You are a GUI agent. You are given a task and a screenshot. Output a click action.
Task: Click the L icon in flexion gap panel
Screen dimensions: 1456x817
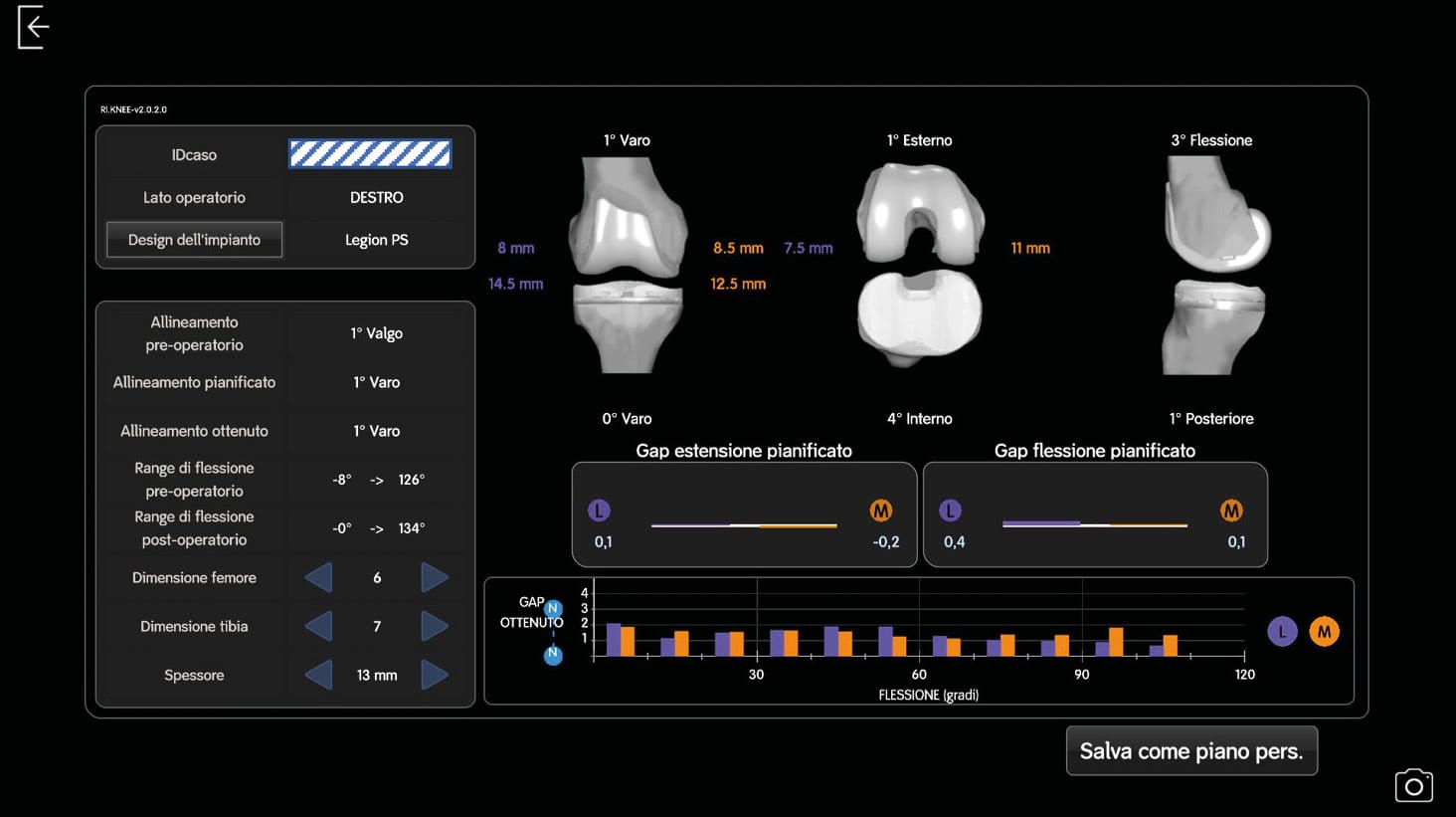tap(950, 511)
